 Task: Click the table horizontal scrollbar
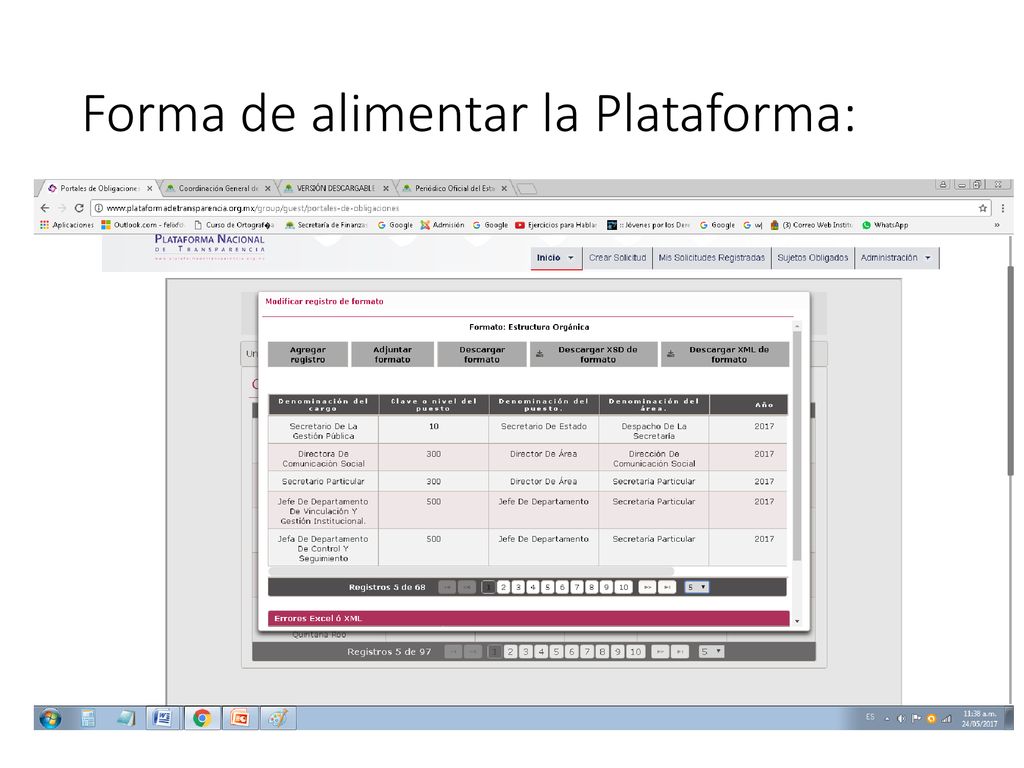point(470,571)
